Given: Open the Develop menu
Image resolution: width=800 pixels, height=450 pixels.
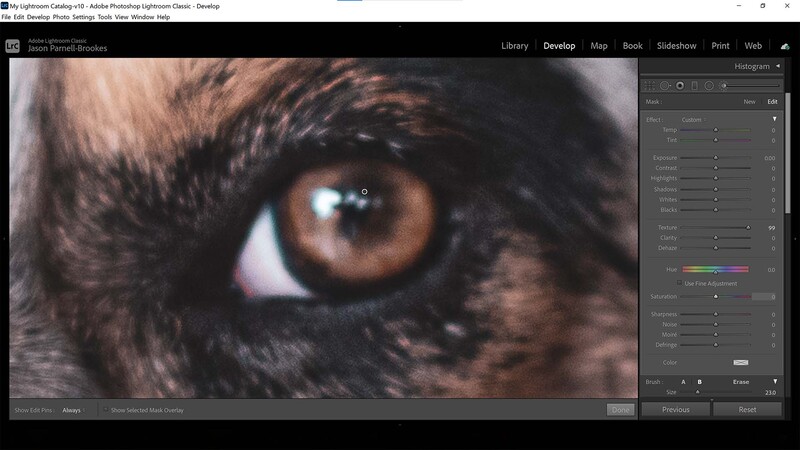Looking at the screenshot, I should [x=38, y=17].
